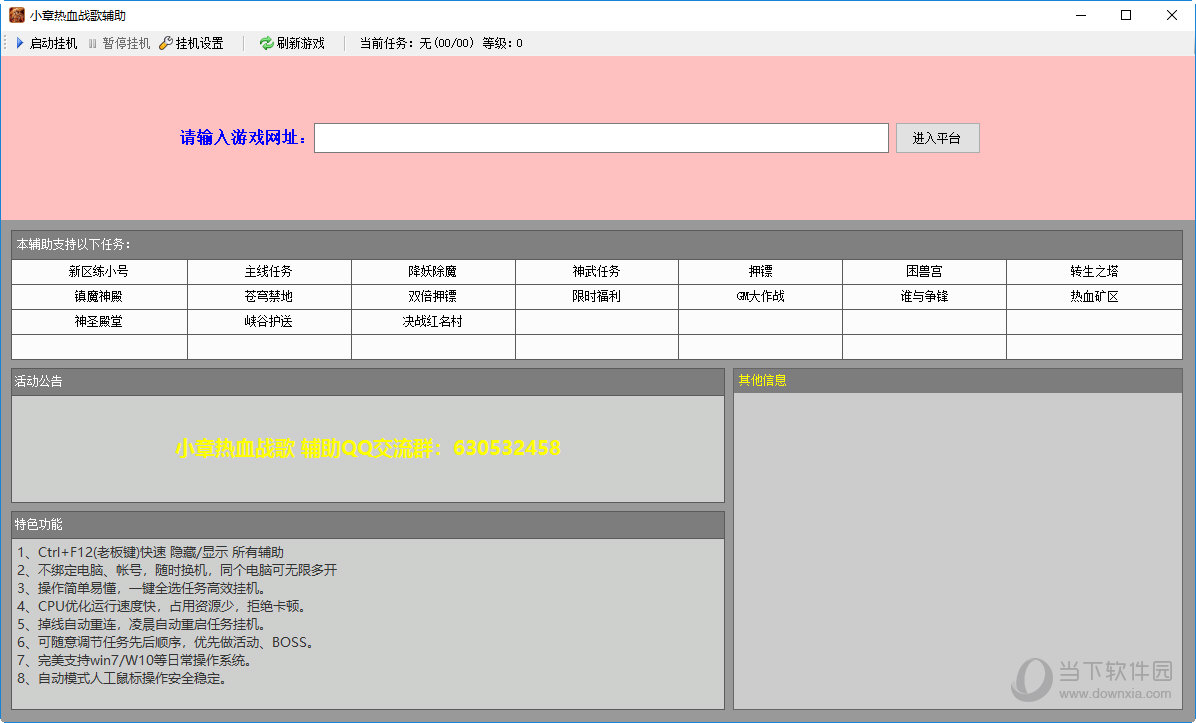
Task: Click the 活动公告 panel header
Action: (368, 381)
